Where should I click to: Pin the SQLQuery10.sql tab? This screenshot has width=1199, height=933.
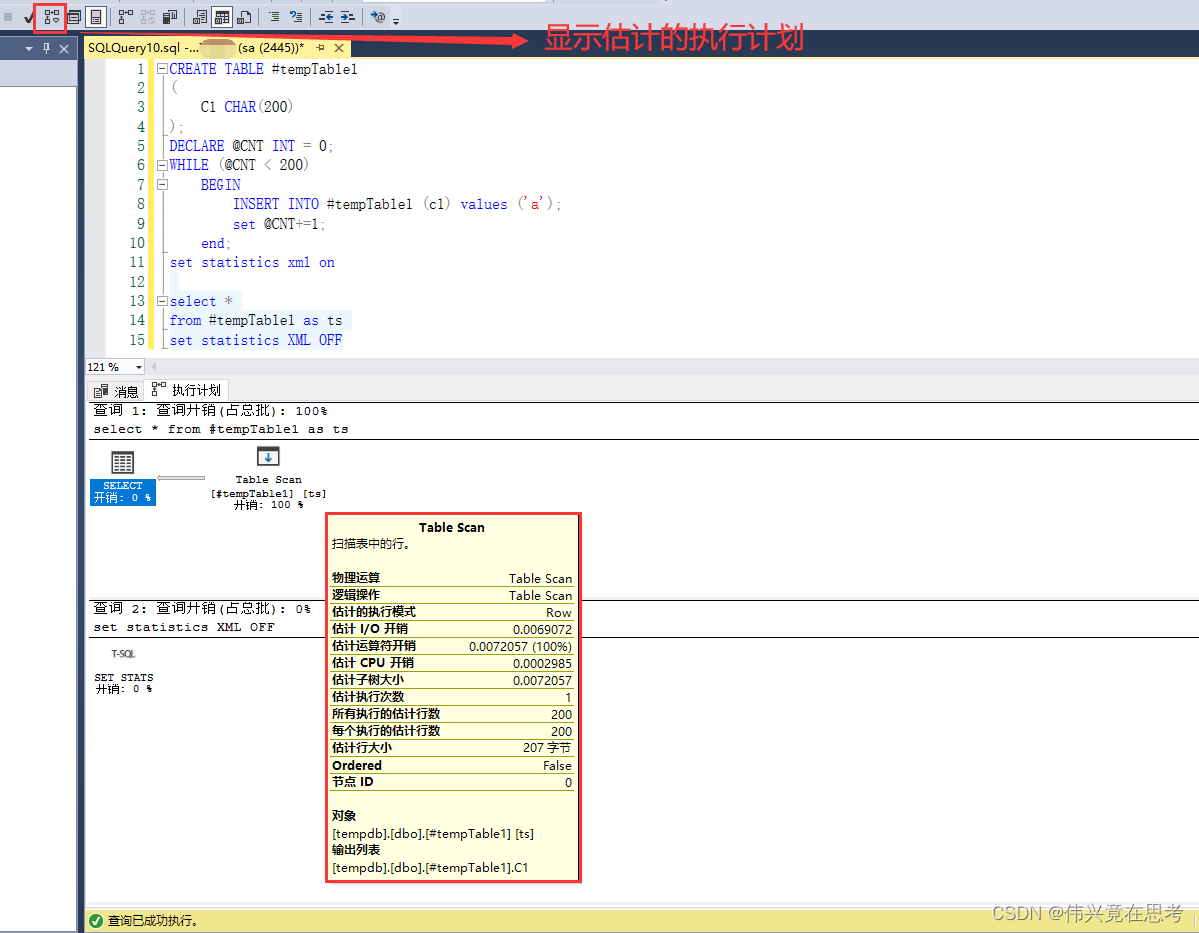tap(320, 47)
